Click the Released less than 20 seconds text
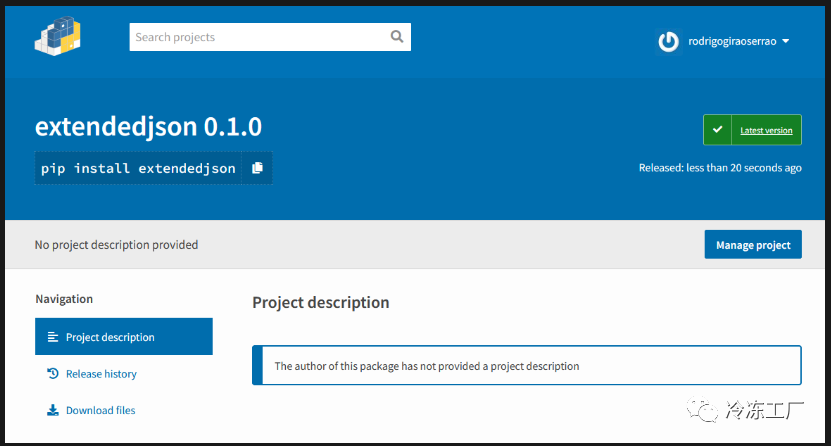 coord(720,168)
